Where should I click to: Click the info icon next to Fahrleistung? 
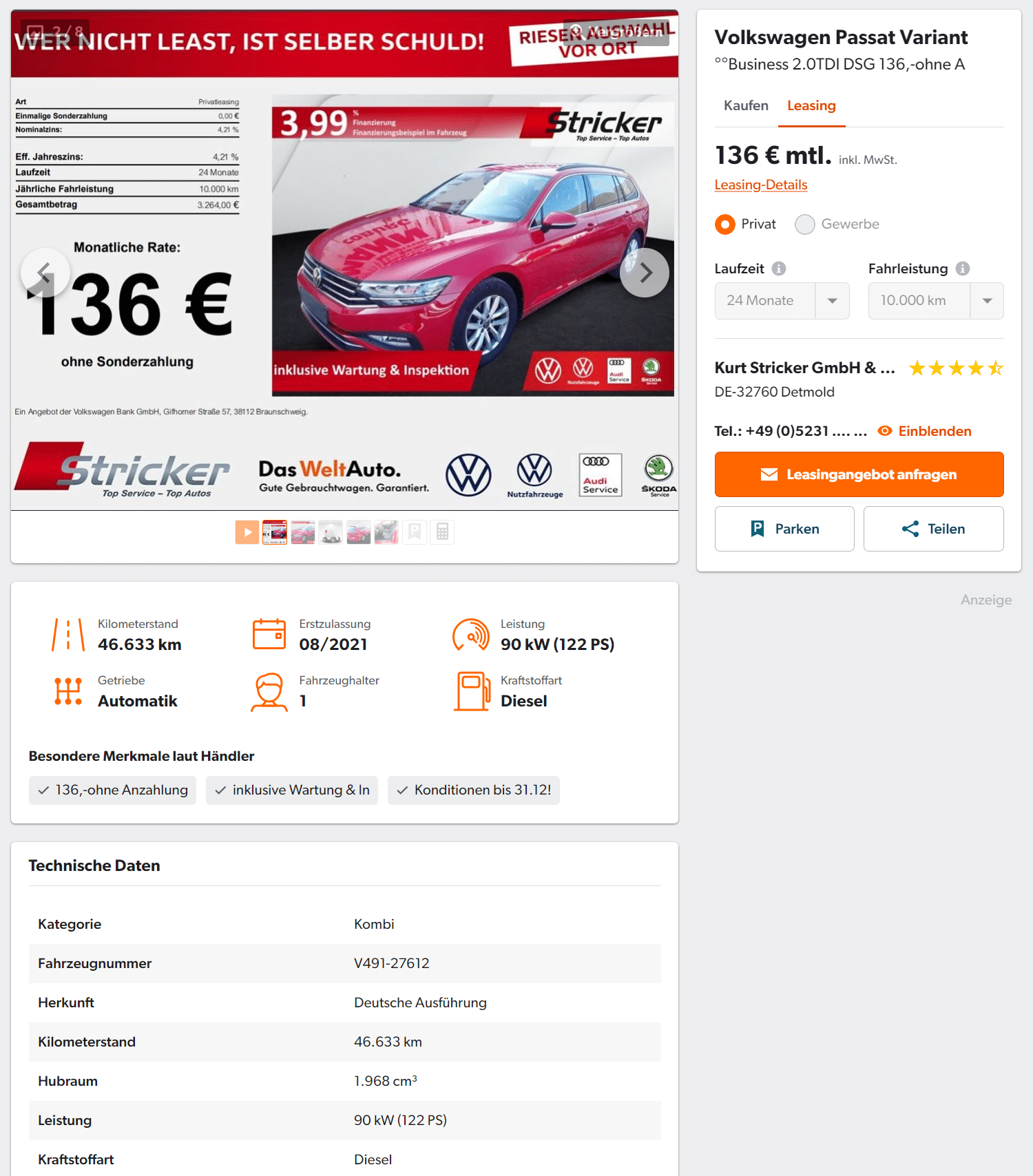click(963, 269)
